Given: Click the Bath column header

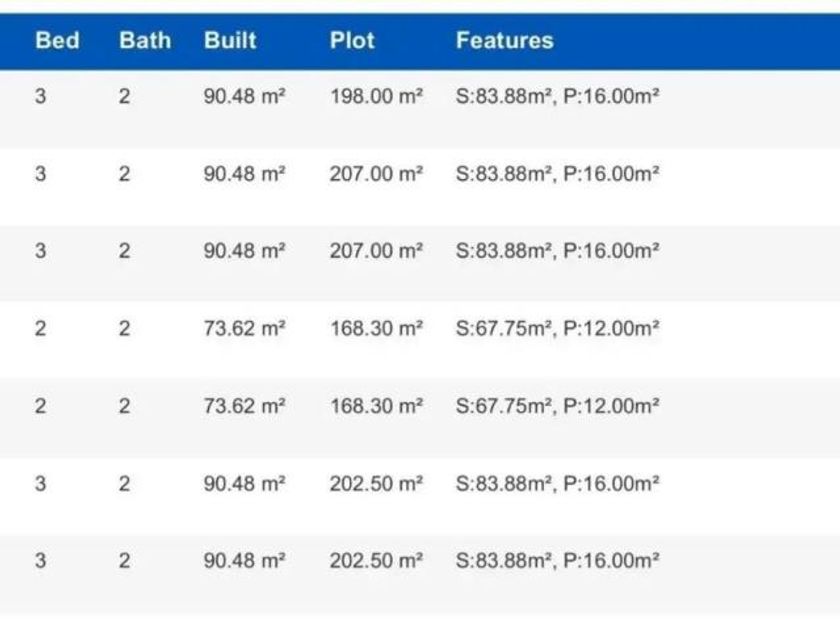Looking at the screenshot, I should pos(145,41).
